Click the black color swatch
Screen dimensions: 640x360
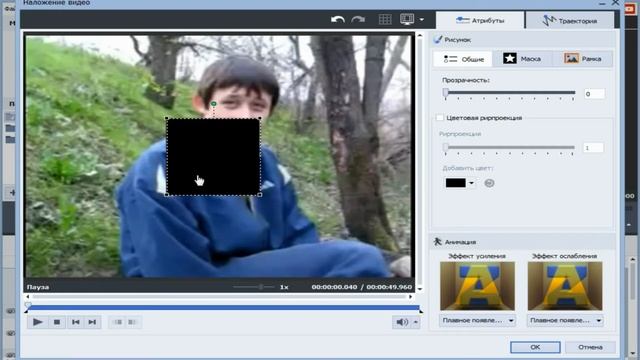click(x=456, y=183)
